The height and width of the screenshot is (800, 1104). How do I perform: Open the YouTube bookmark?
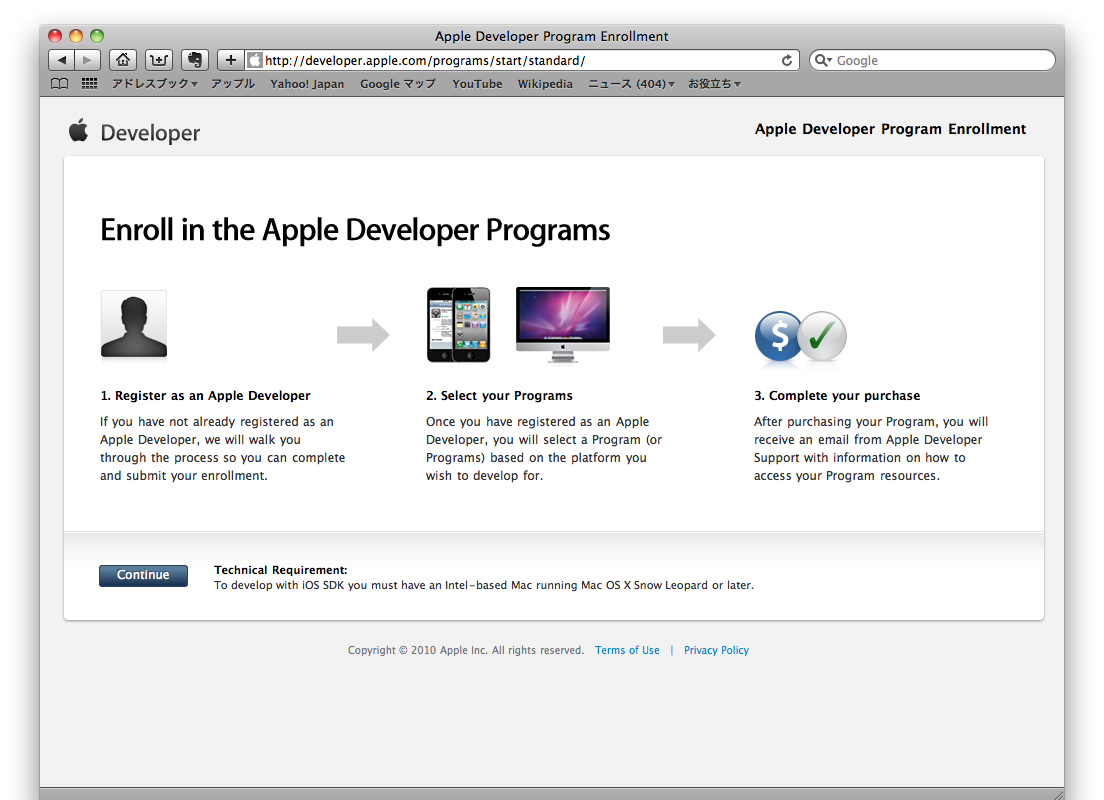(477, 84)
